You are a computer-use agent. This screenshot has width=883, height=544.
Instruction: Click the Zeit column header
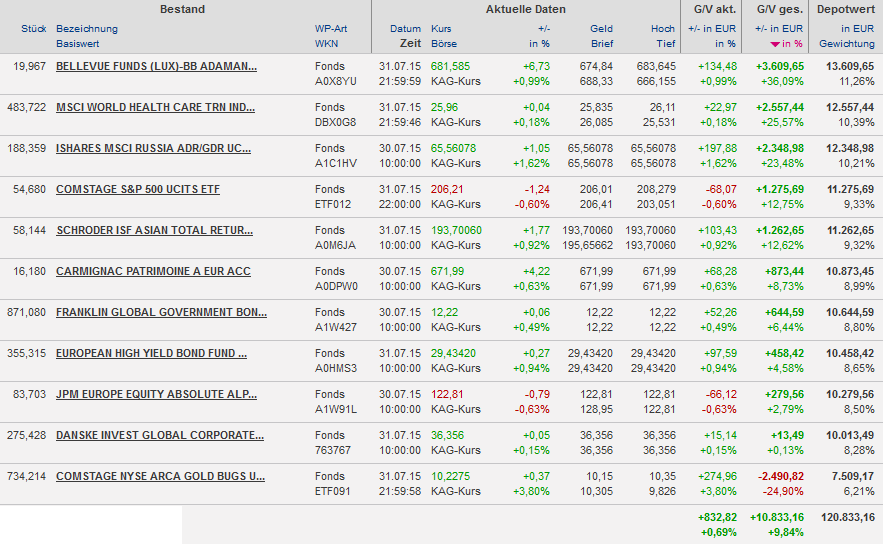(x=410, y=44)
